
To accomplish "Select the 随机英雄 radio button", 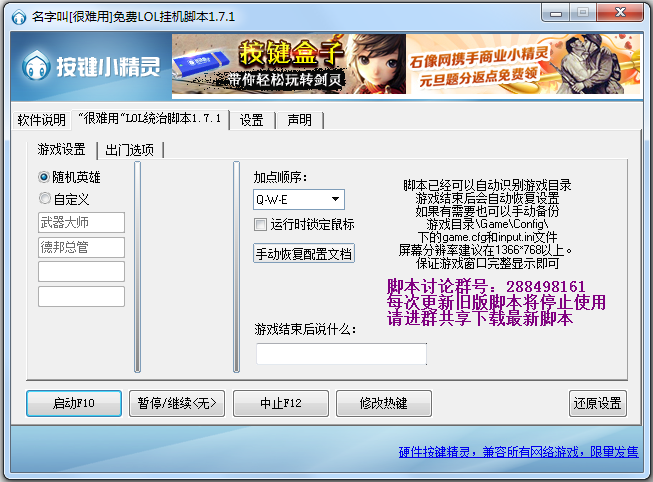I will [69, 177].
